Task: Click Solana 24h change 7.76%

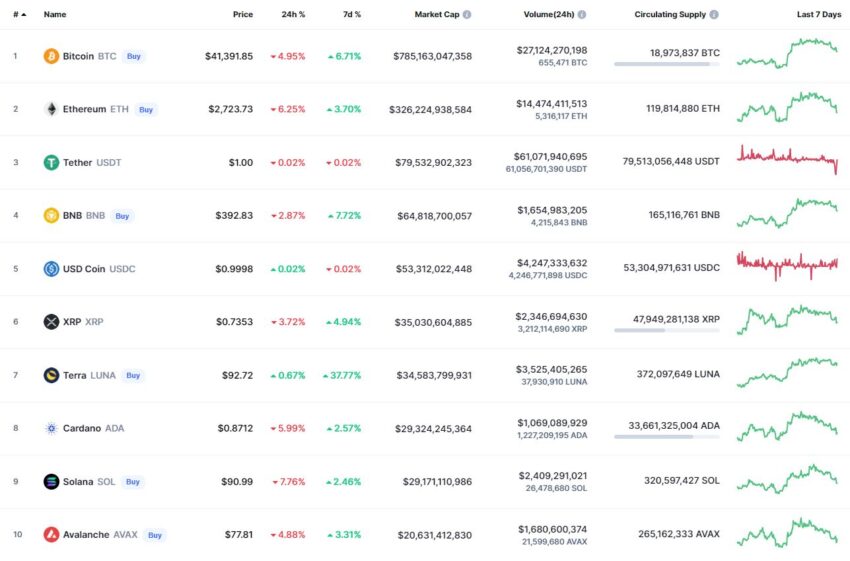Action: (289, 481)
